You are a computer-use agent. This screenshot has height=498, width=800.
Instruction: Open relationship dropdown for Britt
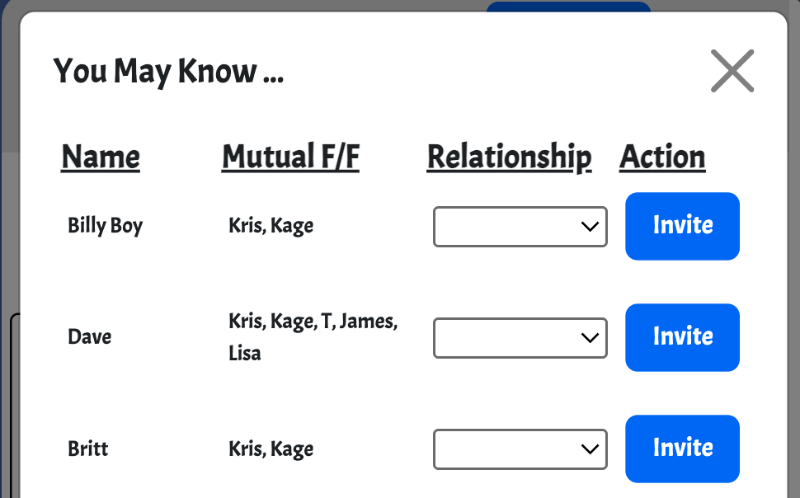click(519, 449)
